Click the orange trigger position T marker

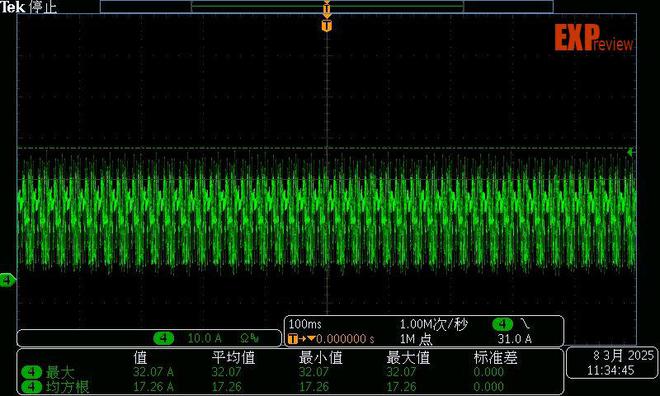tap(327, 26)
